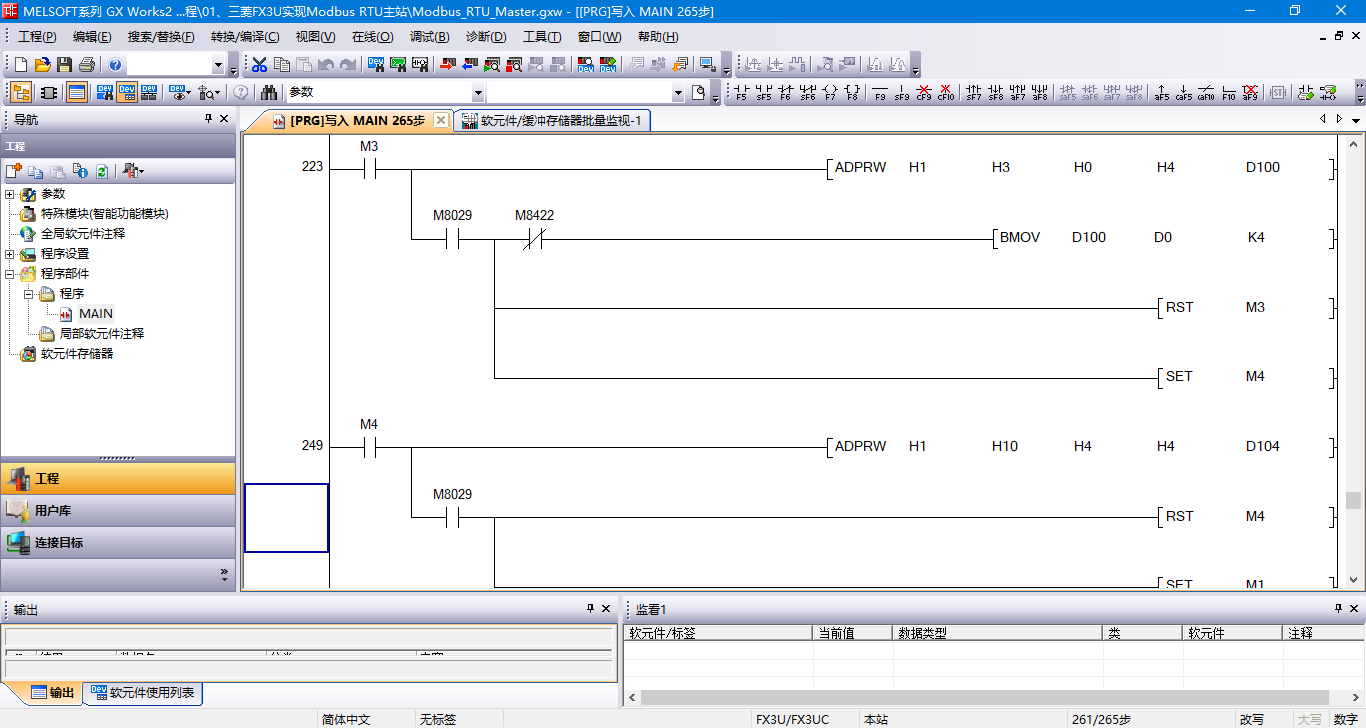The width and height of the screenshot is (1366, 728).
Task: Insert normally open contact F5
Action: 741,93
